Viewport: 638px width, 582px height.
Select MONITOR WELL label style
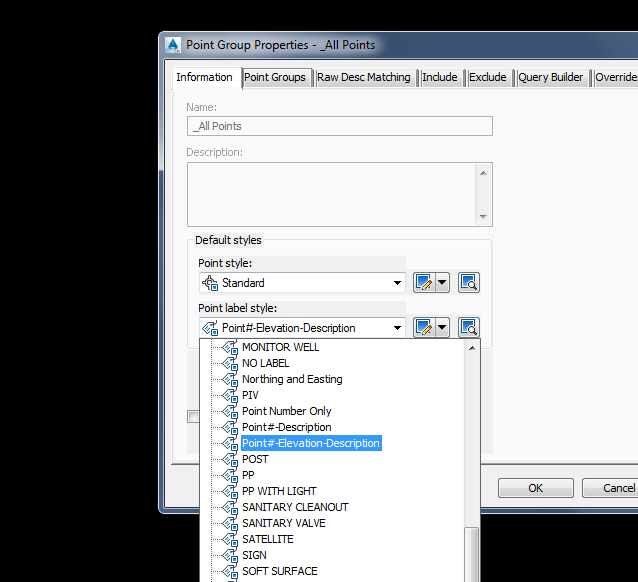(280, 347)
